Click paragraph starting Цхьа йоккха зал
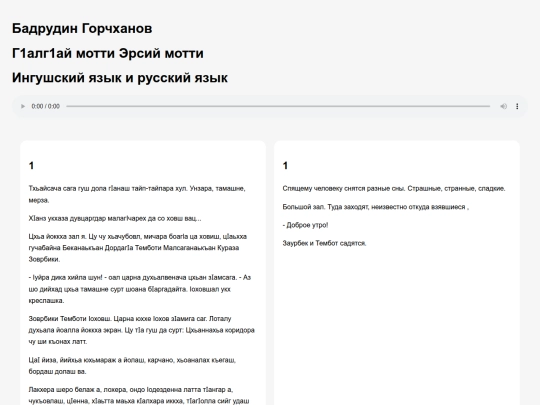 point(138,248)
